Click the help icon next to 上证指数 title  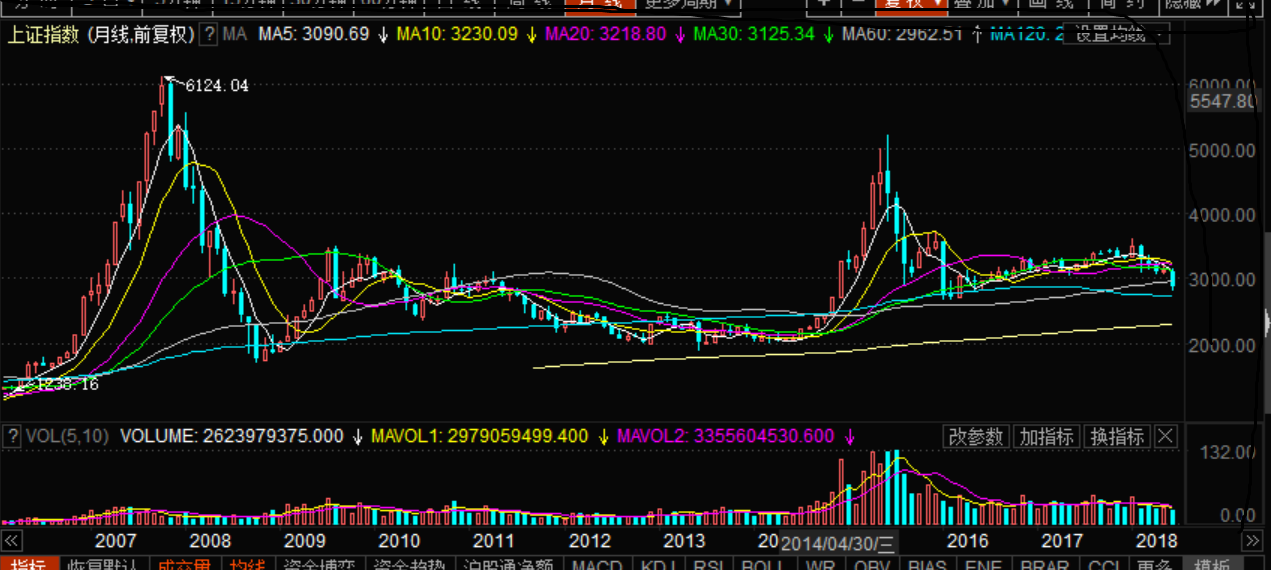[x=209, y=35]
